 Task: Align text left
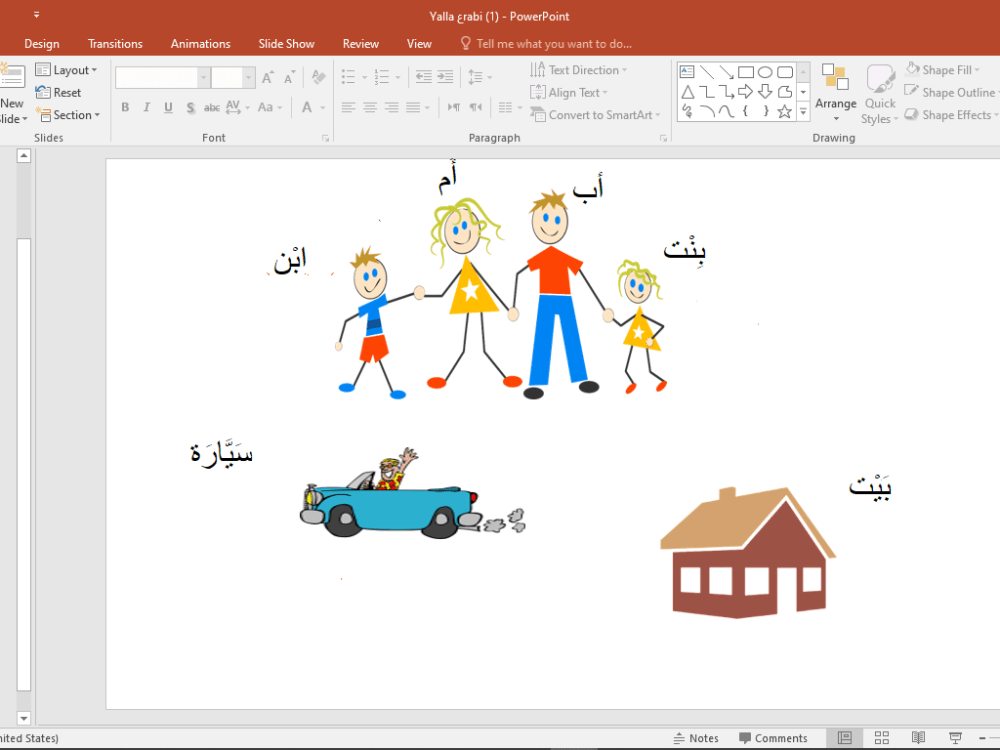pyautogui.click(x=348, y=107)
